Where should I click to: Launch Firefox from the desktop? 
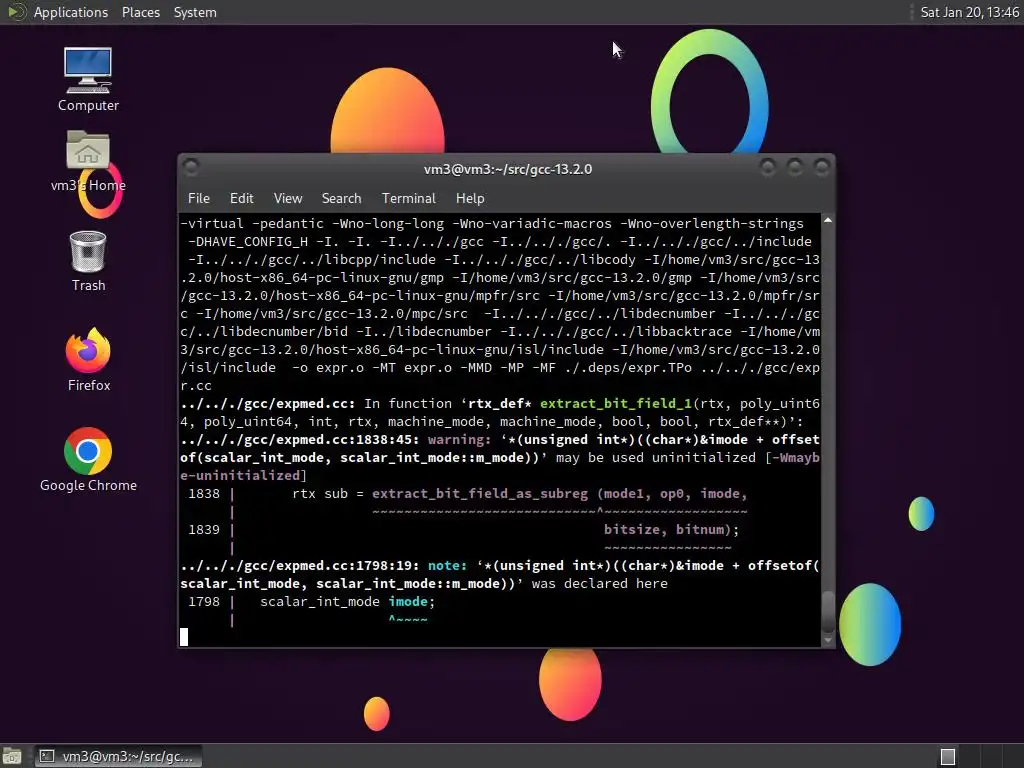[x=88, y=360]
